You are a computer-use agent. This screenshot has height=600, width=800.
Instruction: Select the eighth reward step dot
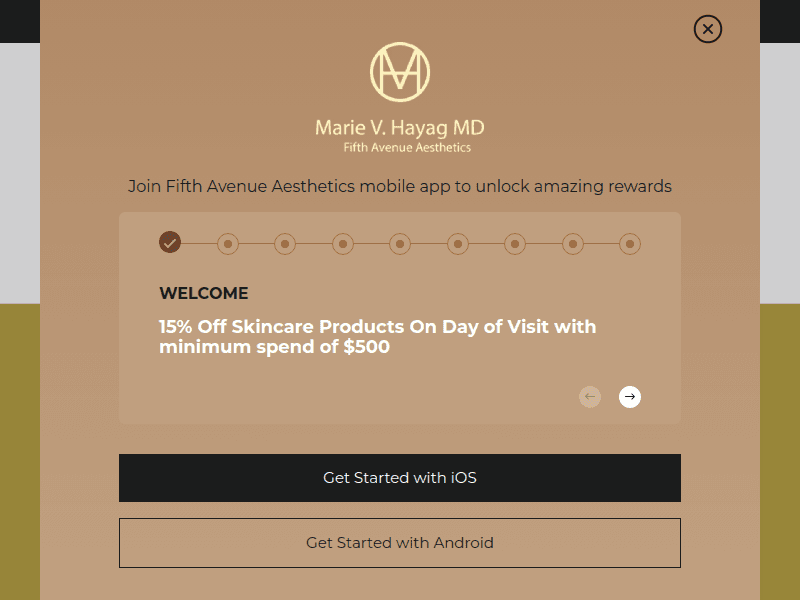coord(573,244)
